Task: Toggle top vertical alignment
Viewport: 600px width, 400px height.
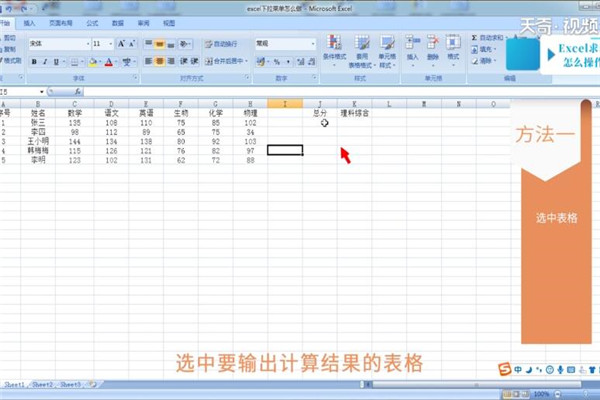Action: point(148,44)
